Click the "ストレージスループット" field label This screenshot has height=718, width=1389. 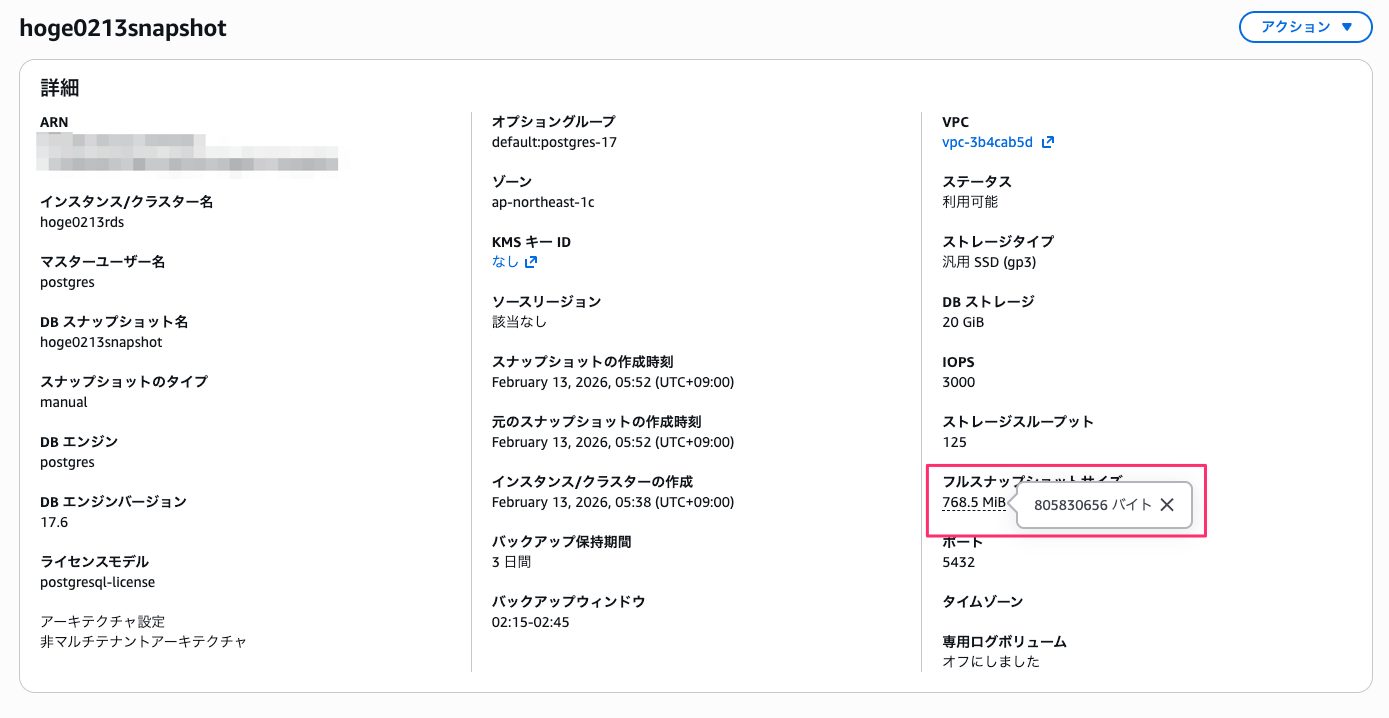pos(1018,422)
